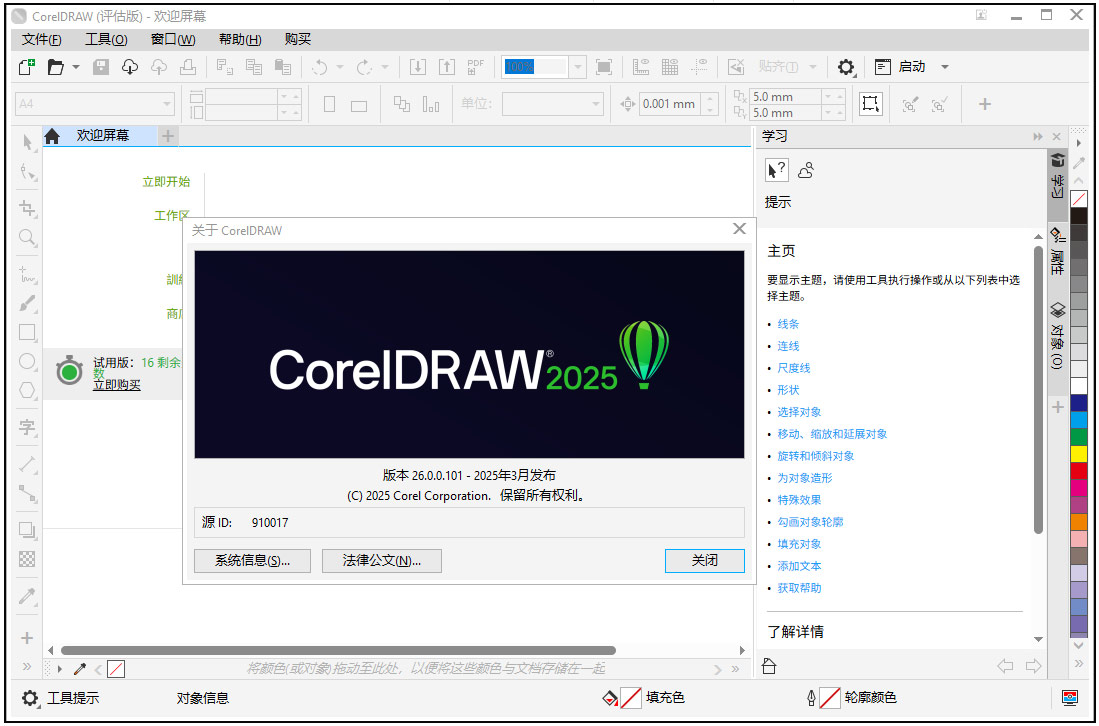Select the Crop tool
Screen dimensions: 1099x726
coord(27,208)
